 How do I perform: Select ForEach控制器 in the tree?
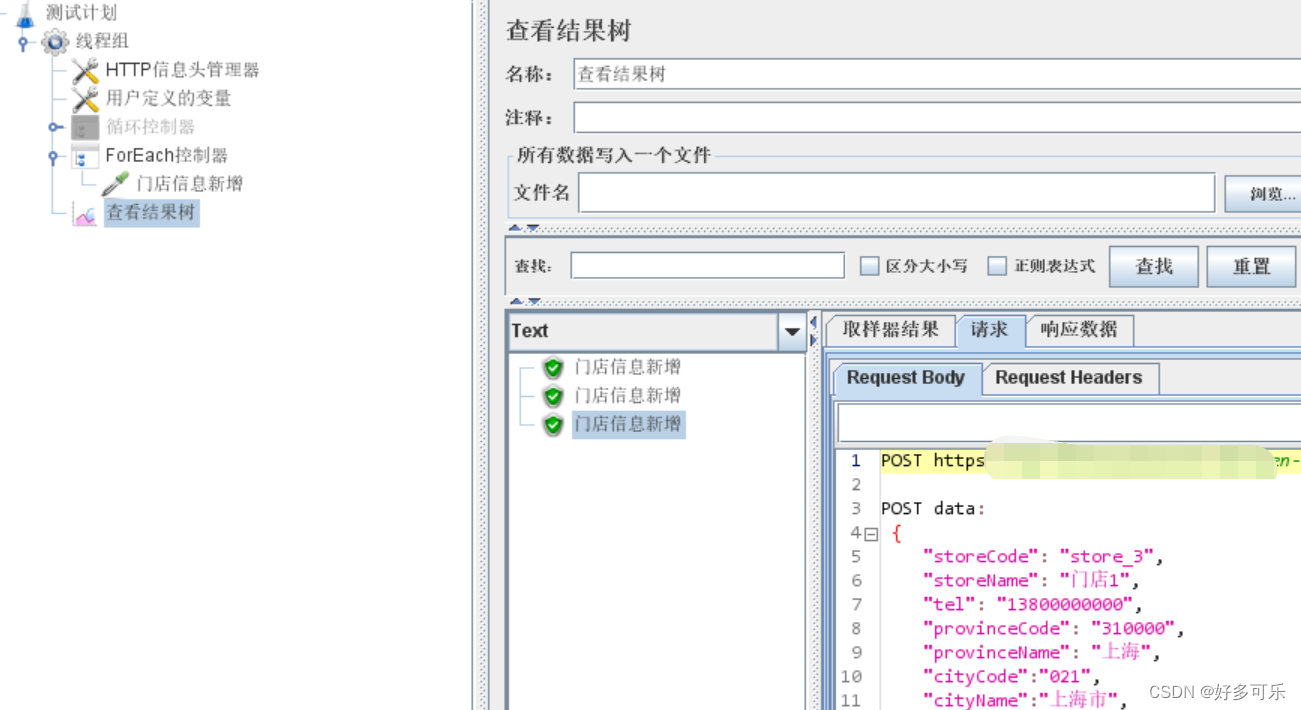coord(166,156)
